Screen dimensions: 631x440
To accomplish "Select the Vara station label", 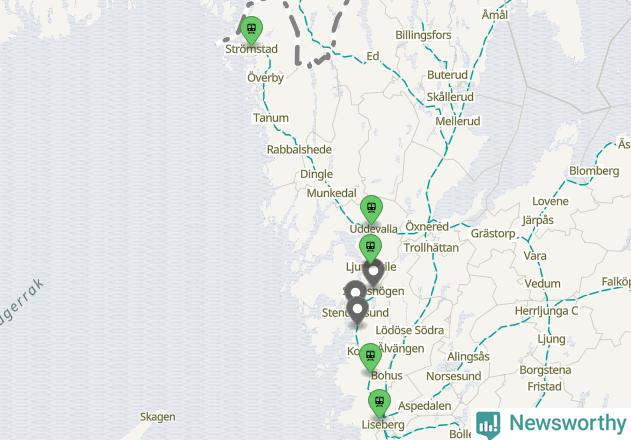I will pyautogui.click(x=535, y=256).
